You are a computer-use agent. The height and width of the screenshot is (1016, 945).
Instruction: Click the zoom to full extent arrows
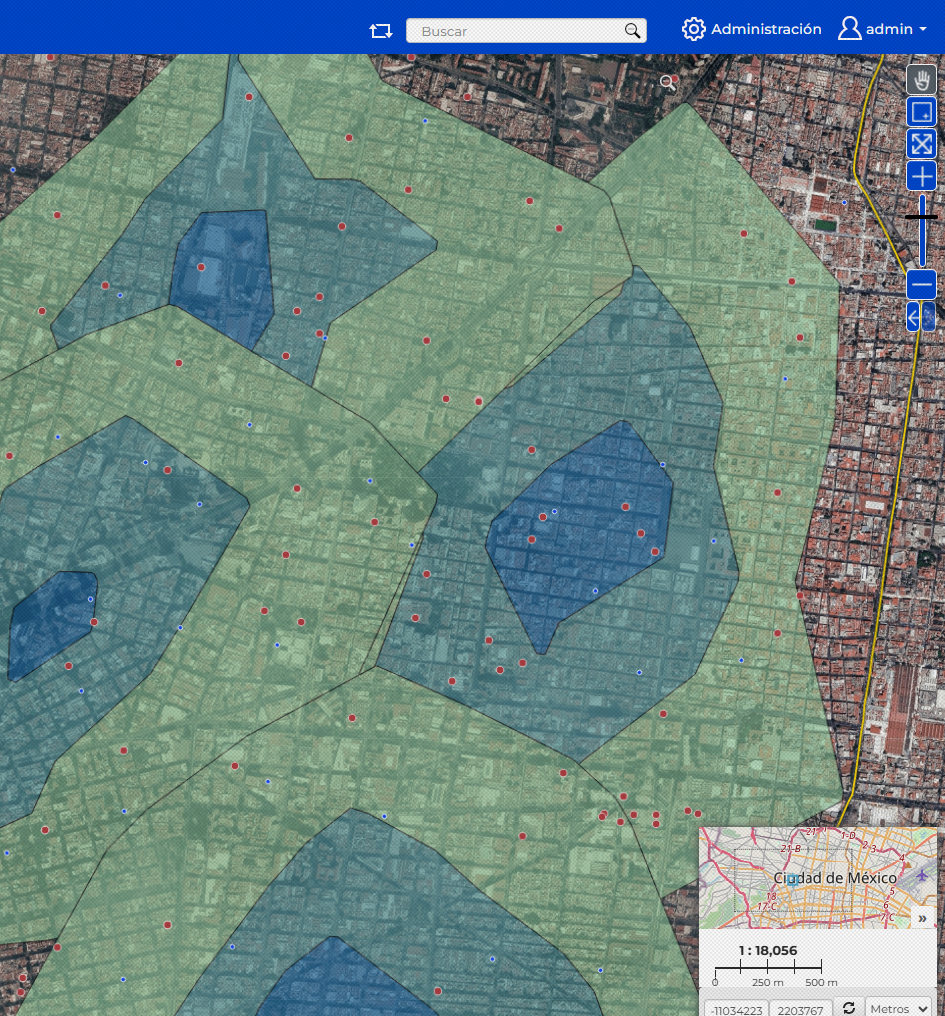(921, 144)
